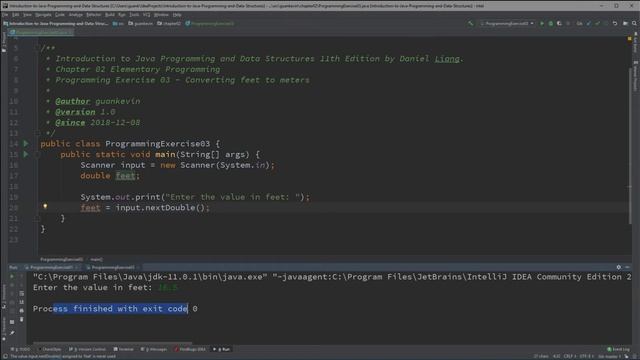Open the File menu
Image resolution: width=640 pixels, height=360 pixels.
point(5,15)
